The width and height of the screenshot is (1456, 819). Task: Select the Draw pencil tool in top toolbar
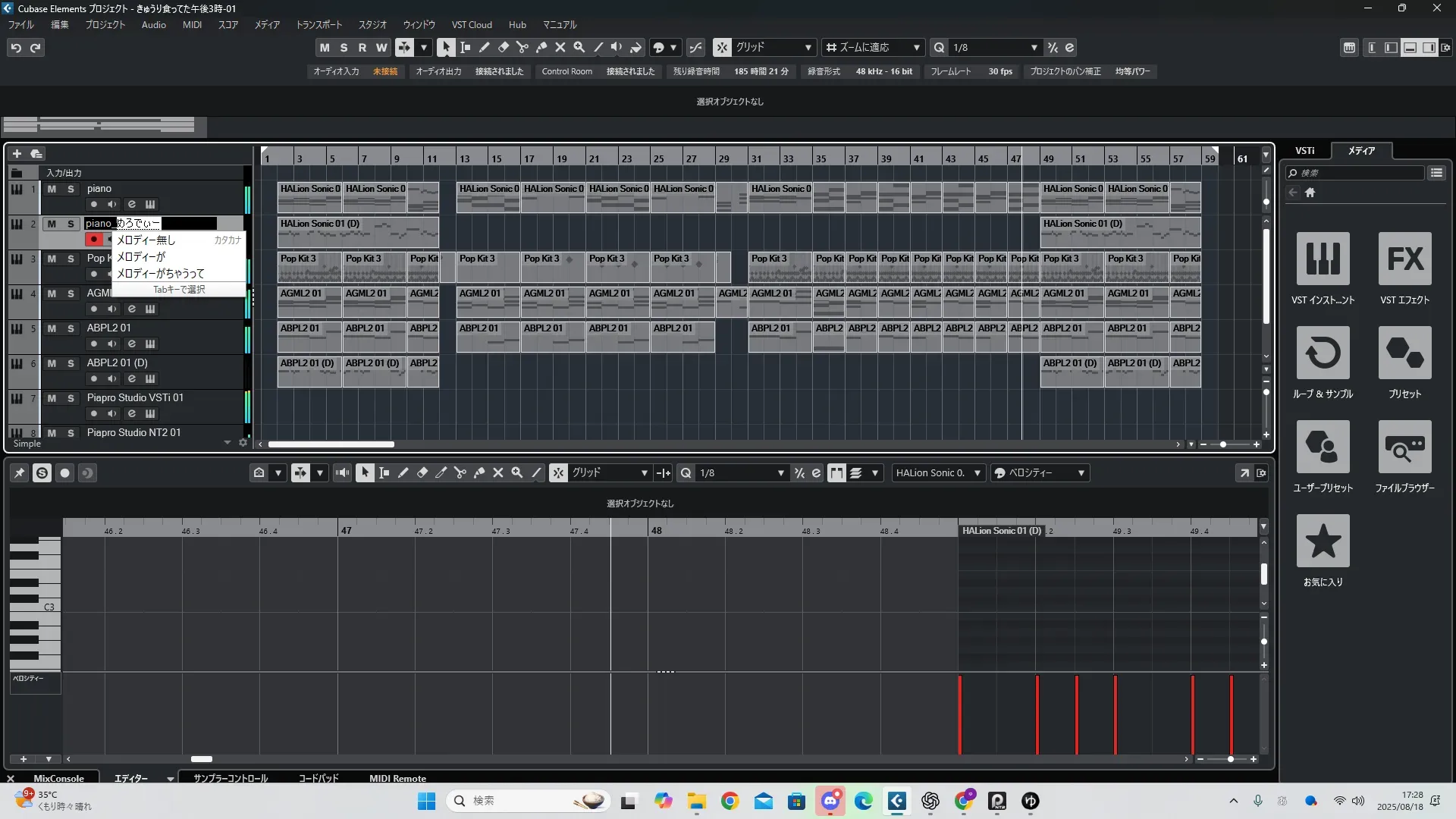[484, 47]
